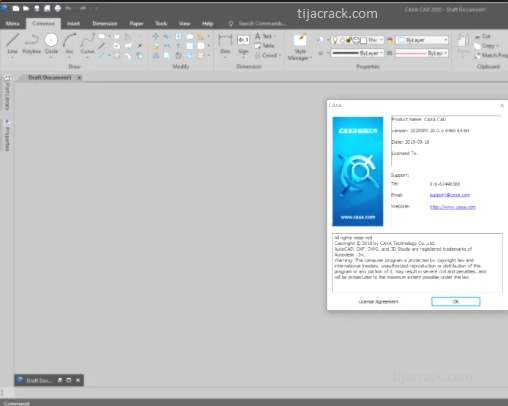
Task: Click New document in quick access toolbar
Action: tap(16, 8)
